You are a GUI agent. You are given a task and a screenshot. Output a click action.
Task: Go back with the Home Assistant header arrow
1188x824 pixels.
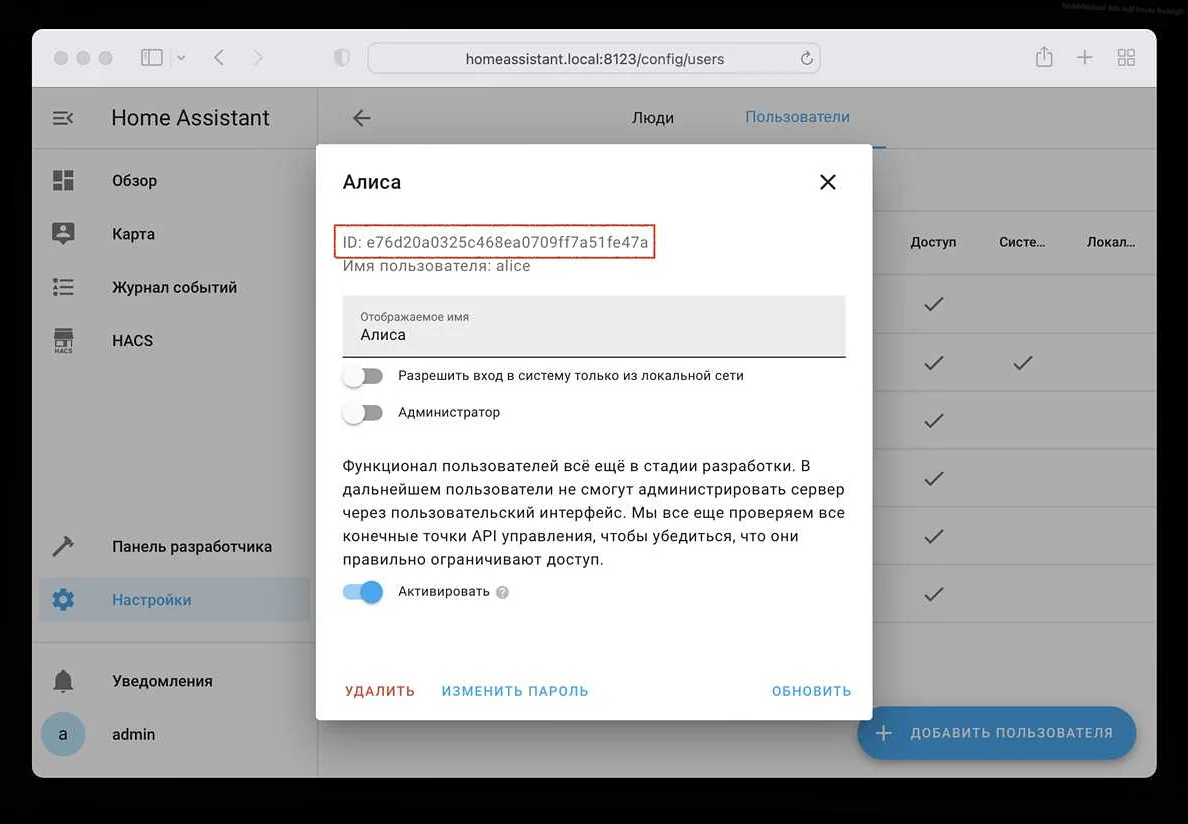pyautogui.click(x=361, y=117)
